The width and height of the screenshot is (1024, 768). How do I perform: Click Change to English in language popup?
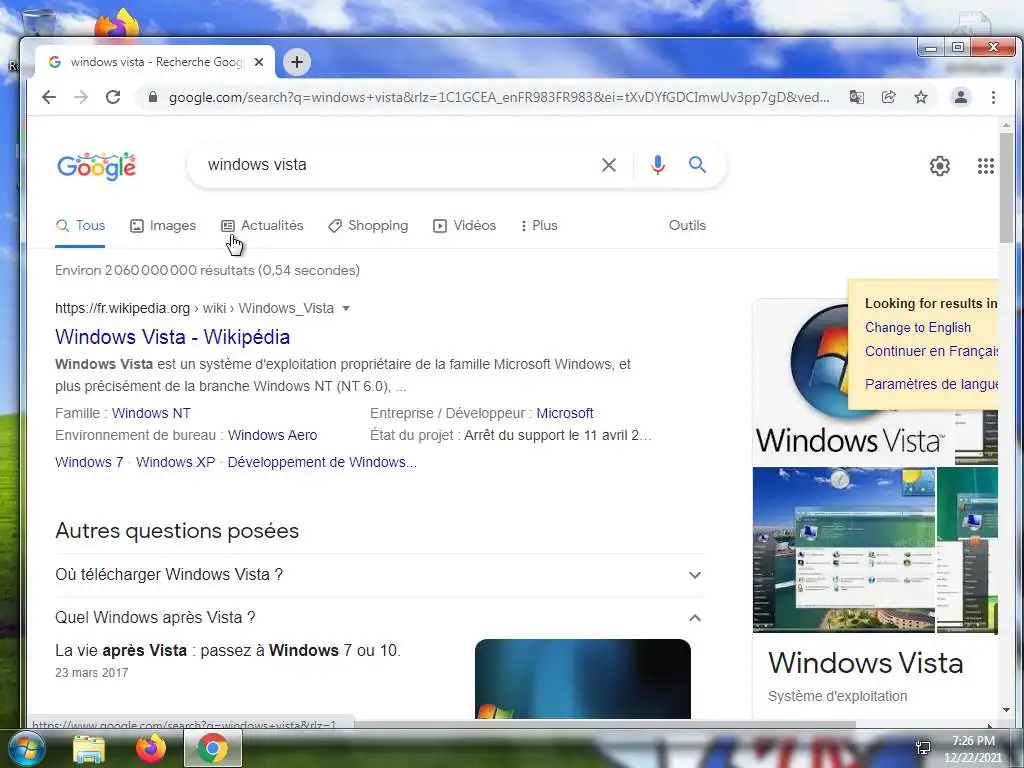pos(918,328)
